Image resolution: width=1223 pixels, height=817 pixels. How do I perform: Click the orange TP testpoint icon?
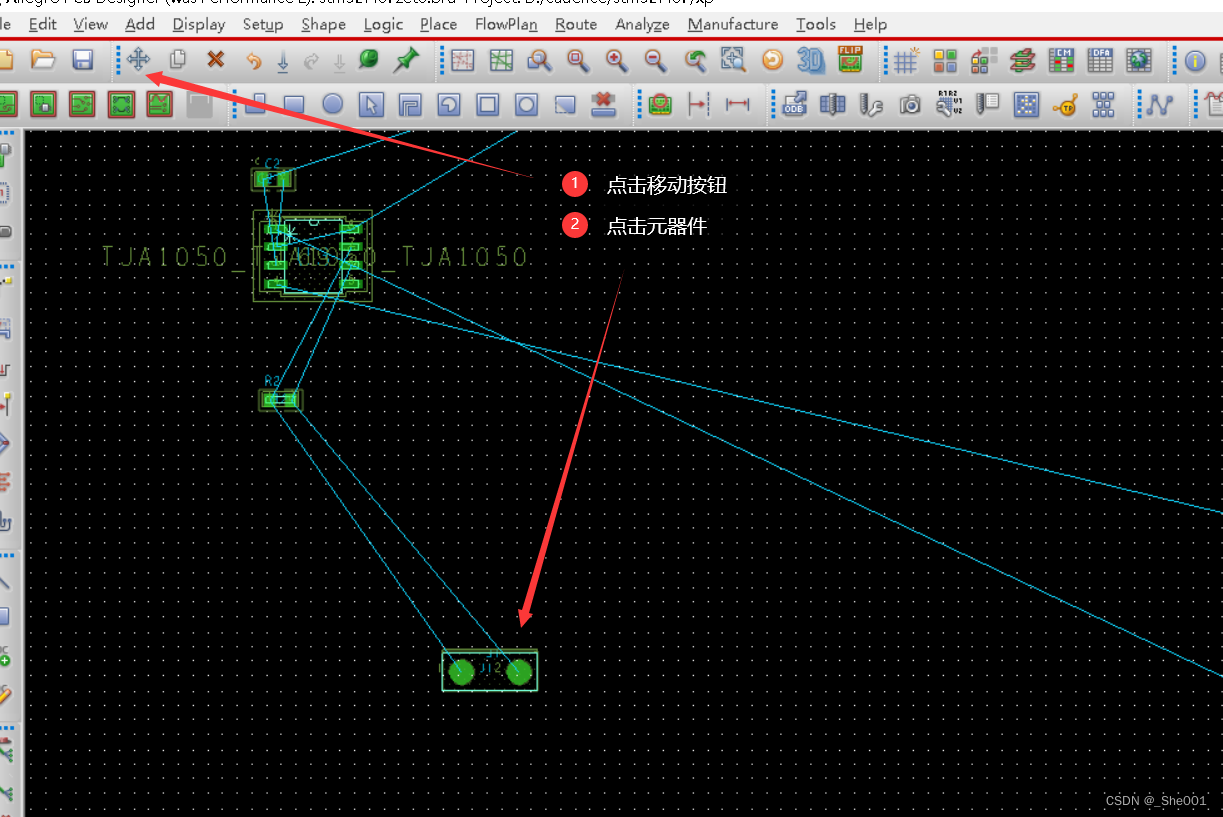[x=1065, y=104]
